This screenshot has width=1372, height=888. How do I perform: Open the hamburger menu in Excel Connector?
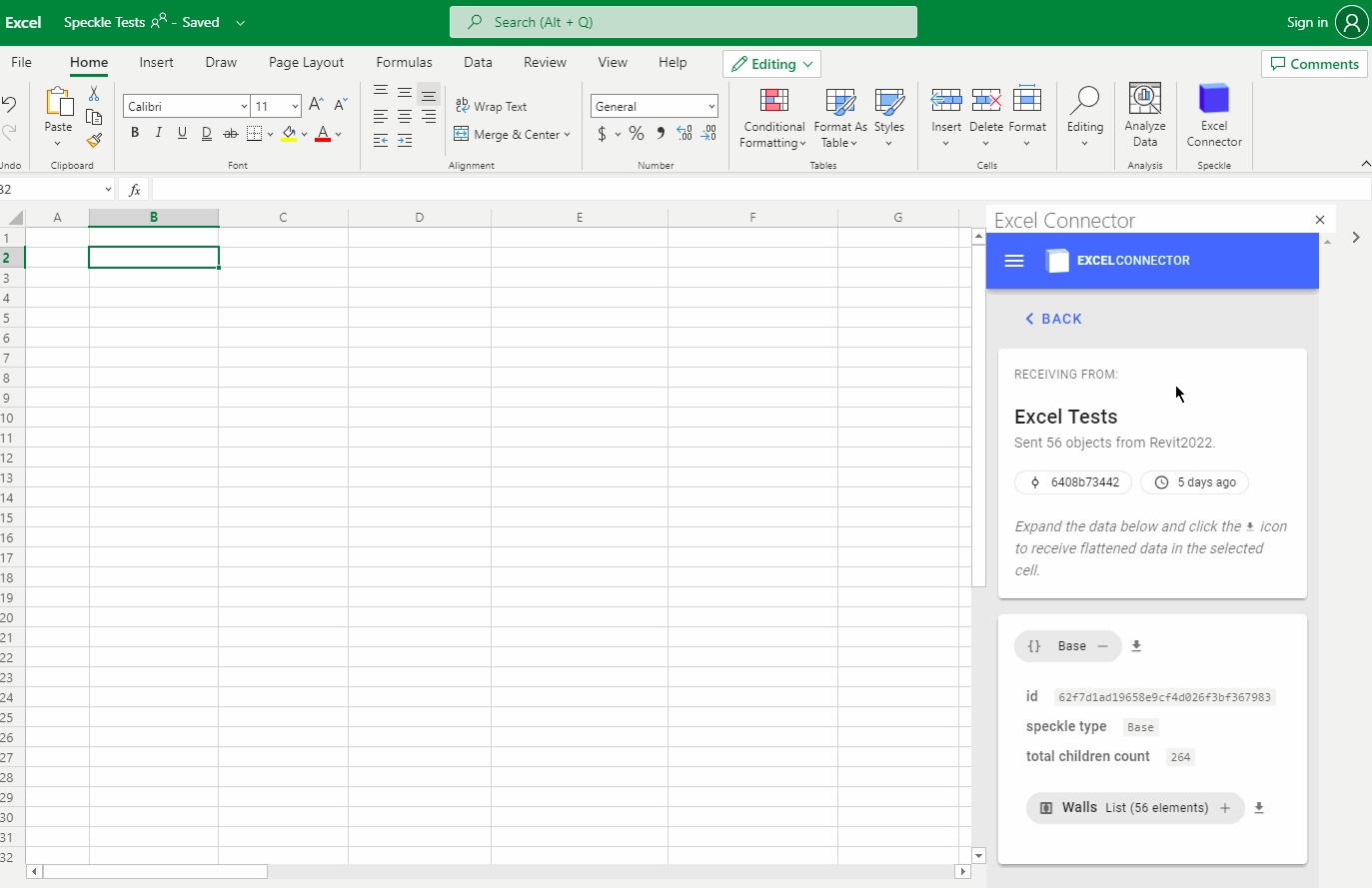pos(1014,261)
